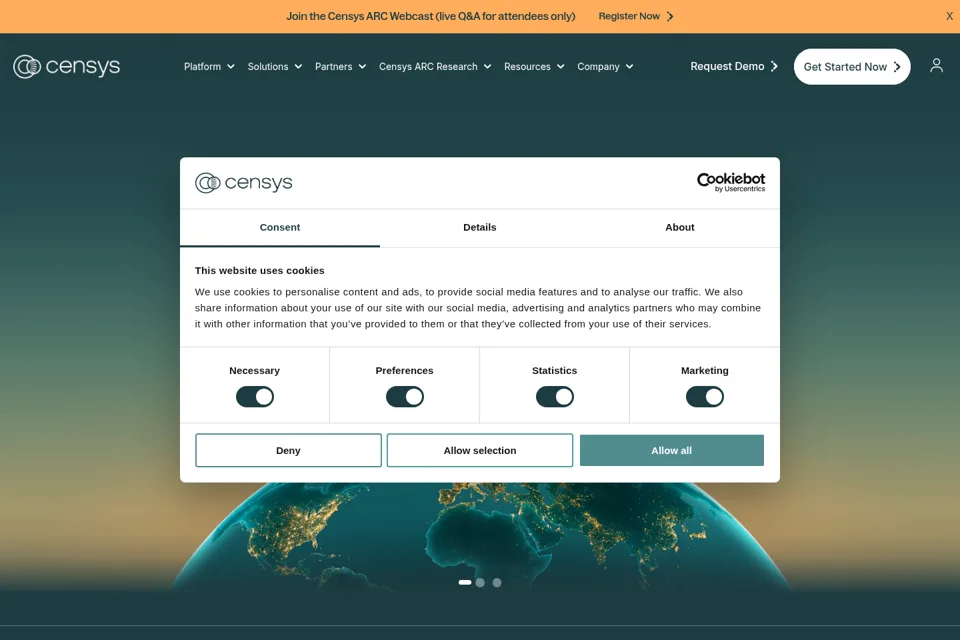Select the Consent tab
The image size is (960, 640).
pyautogui.click(x=280, y=227)
